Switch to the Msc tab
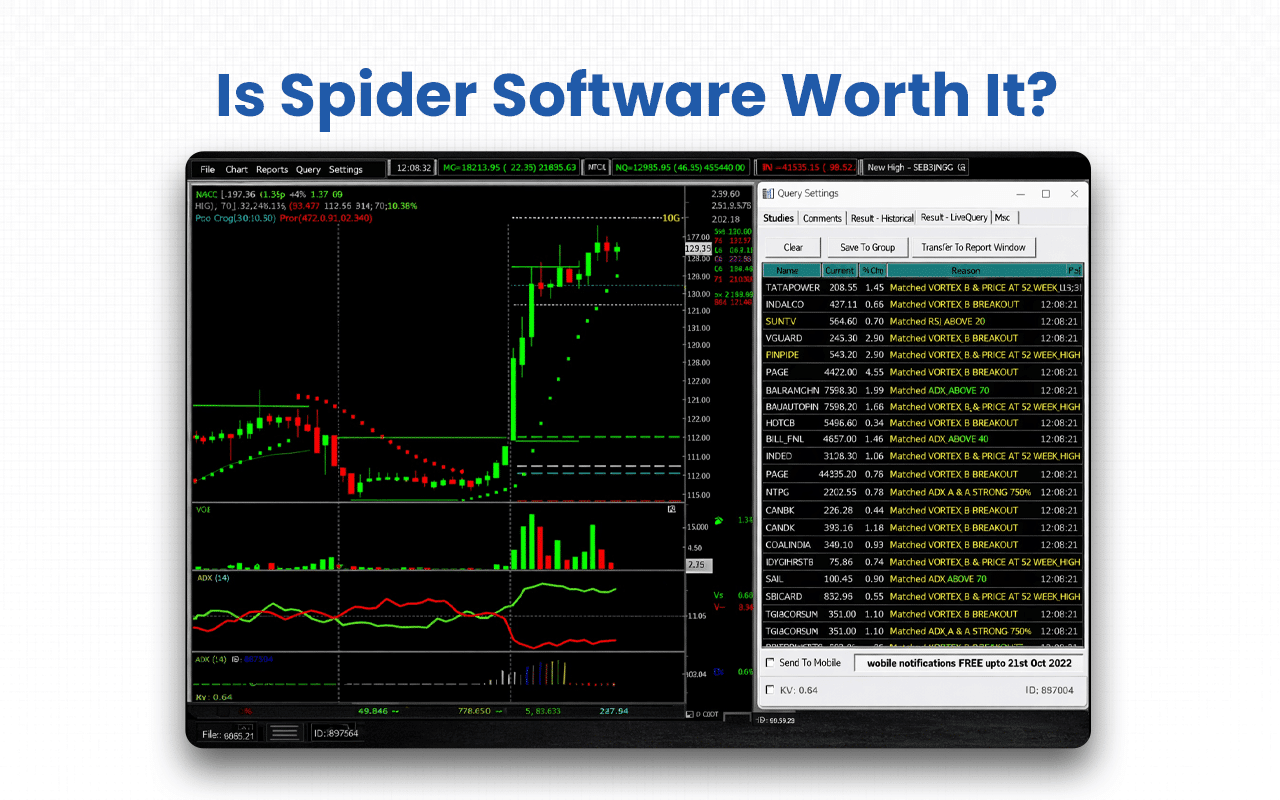 click(x=1002, y=217)
